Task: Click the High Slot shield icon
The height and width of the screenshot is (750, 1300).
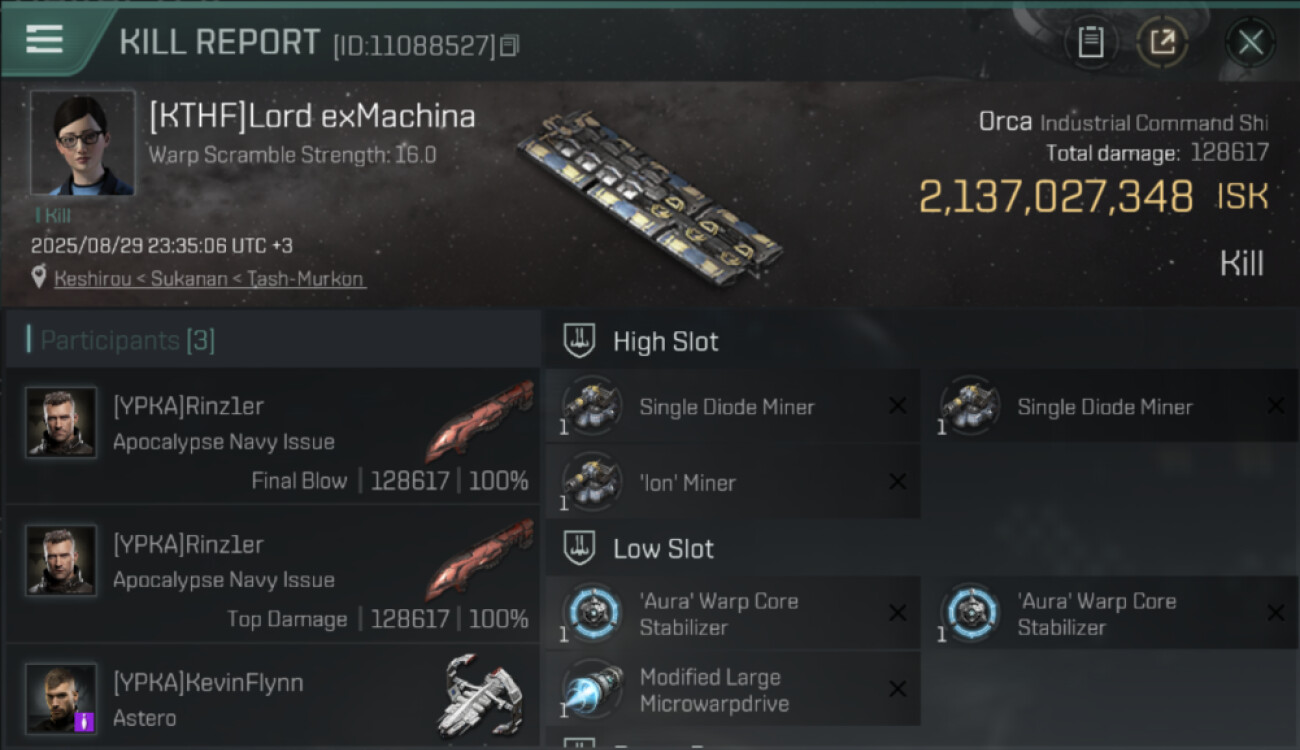Action: tap(581, 341)
